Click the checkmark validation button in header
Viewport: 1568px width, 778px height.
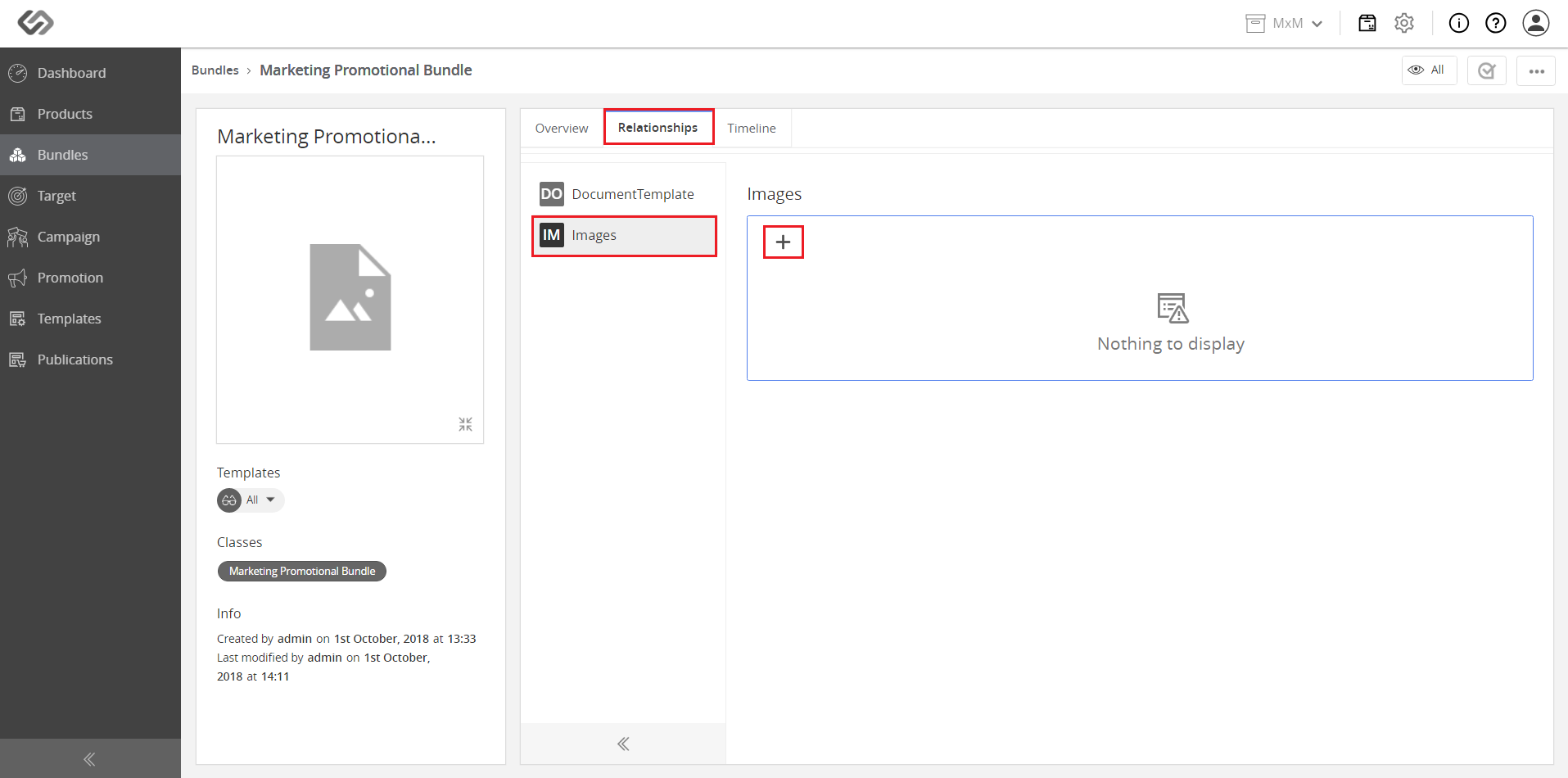[1487, 70]
